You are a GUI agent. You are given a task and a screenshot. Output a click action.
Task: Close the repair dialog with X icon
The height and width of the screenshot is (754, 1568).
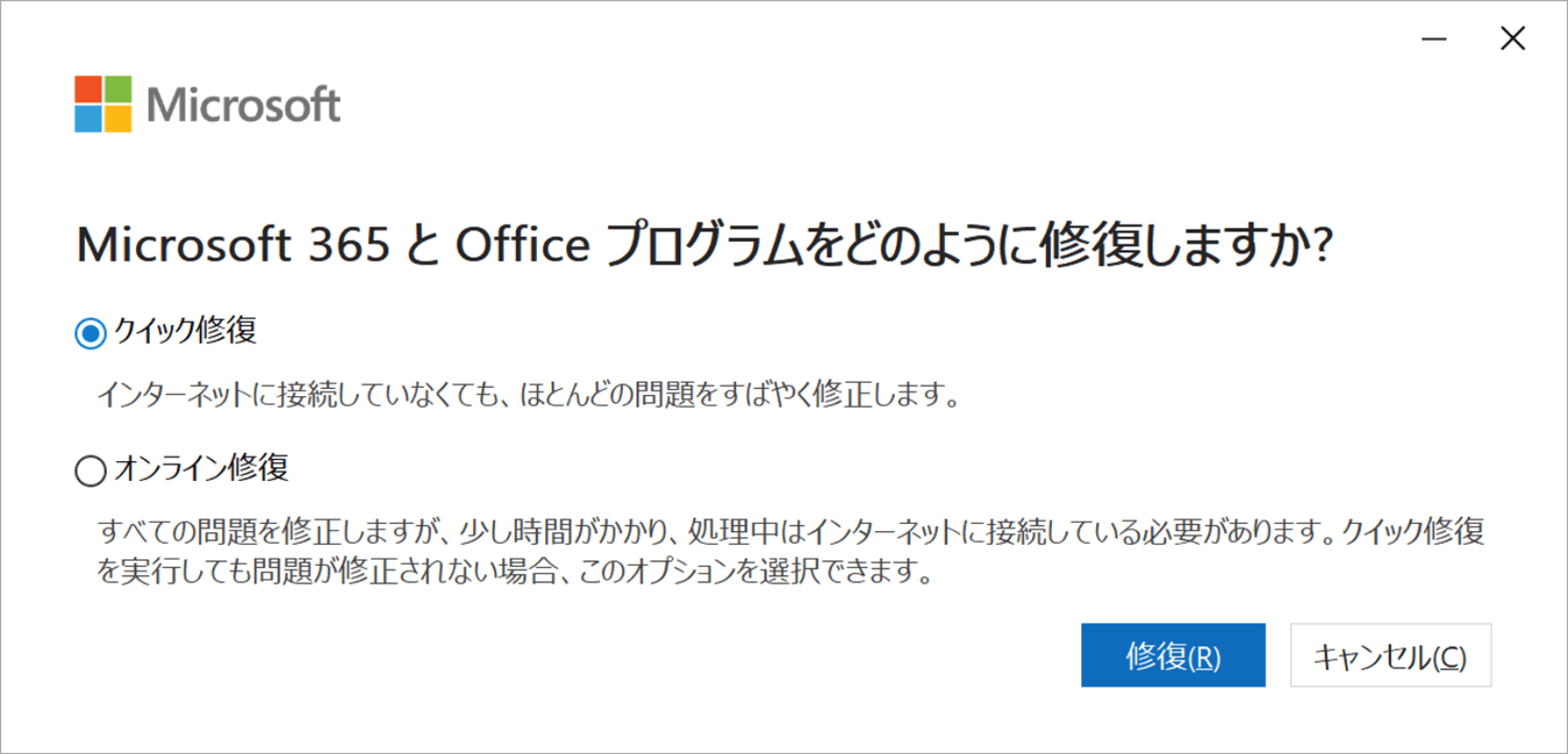pos(1513,38)
